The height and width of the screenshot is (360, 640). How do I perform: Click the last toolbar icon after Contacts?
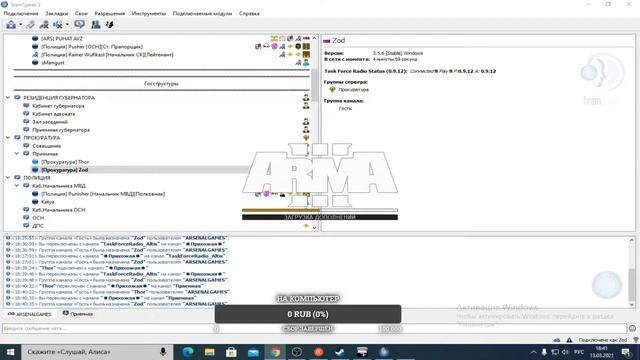[109, 25]
